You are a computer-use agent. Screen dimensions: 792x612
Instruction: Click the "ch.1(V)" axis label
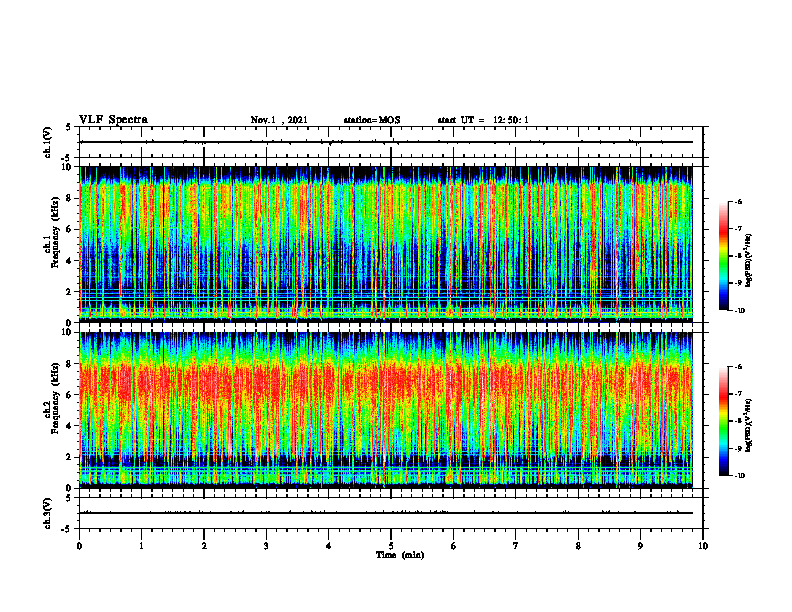point(47,142)
